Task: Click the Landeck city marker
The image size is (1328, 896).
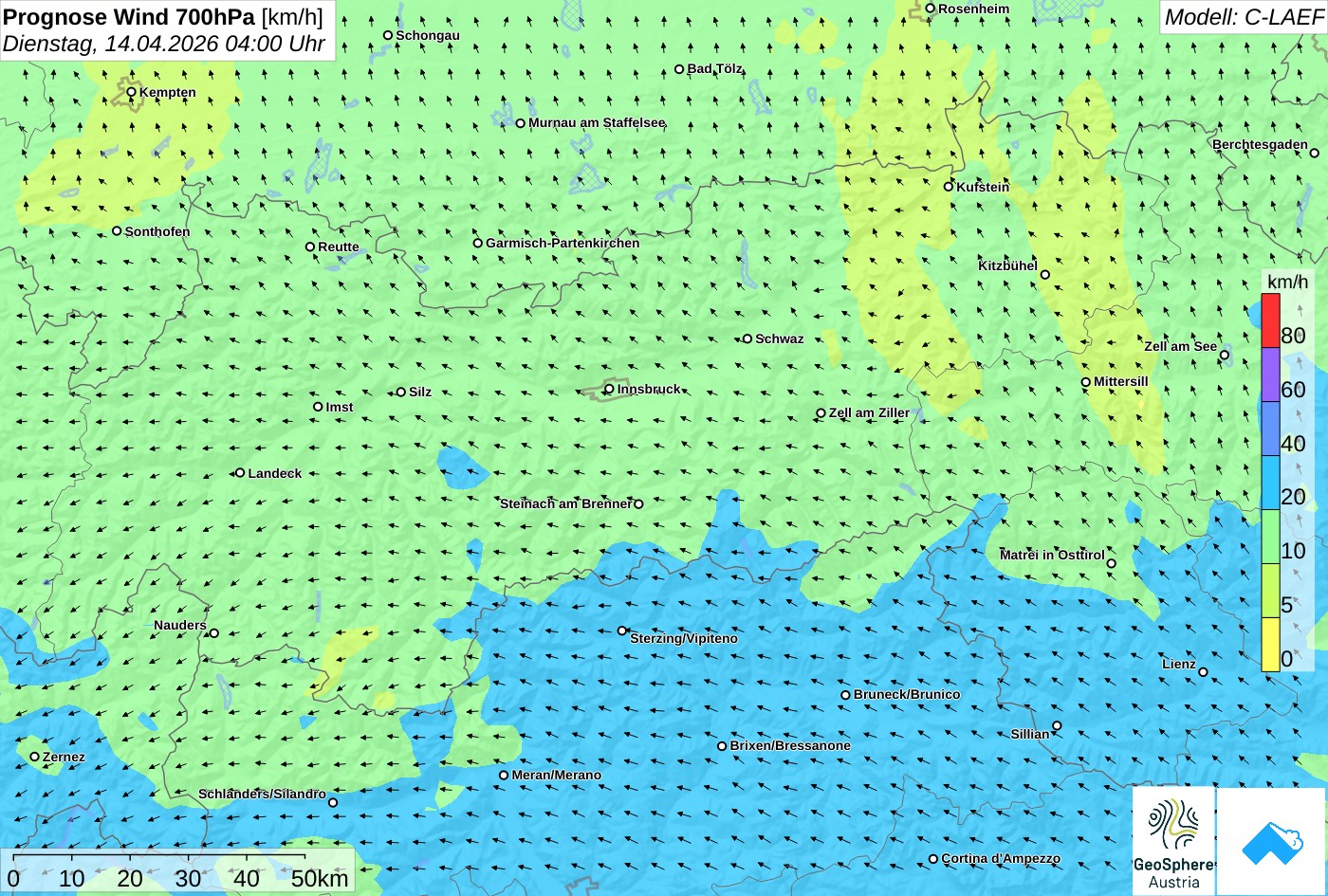Action: (240, 472)
